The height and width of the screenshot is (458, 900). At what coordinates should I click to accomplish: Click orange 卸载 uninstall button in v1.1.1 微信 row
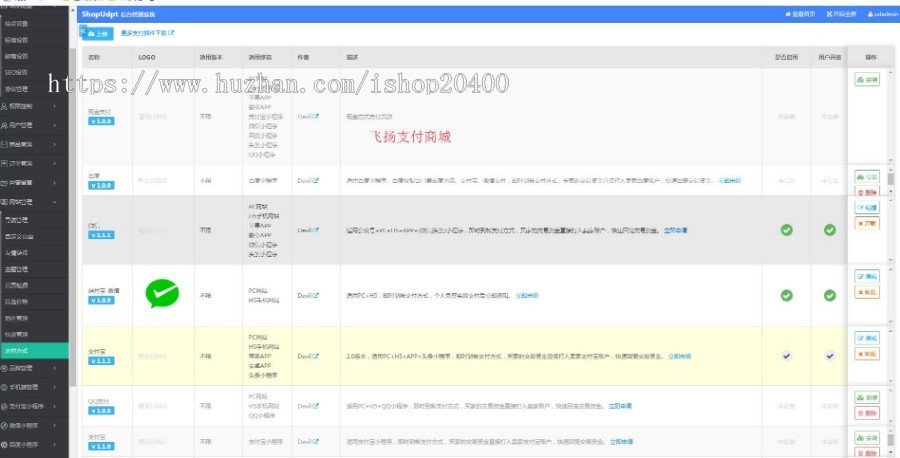(x=867, y=223)
